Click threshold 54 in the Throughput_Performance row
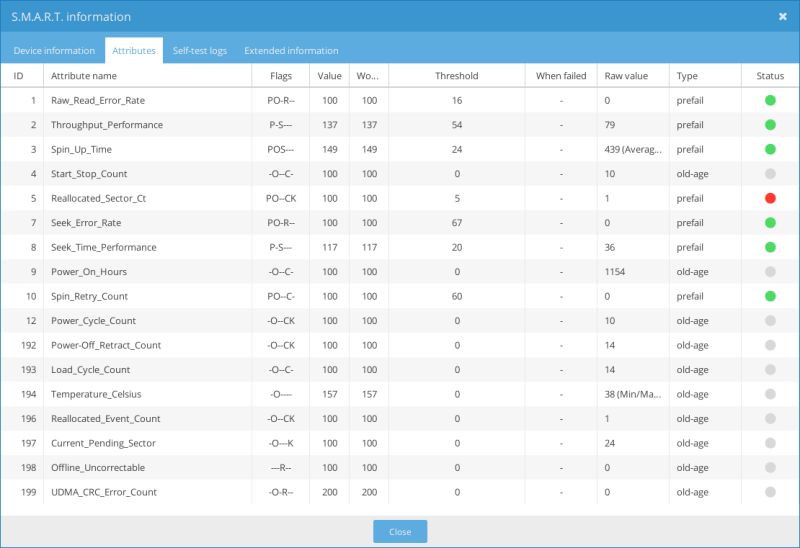This screenshot has height=548, width=800. (x=457, y=125)
